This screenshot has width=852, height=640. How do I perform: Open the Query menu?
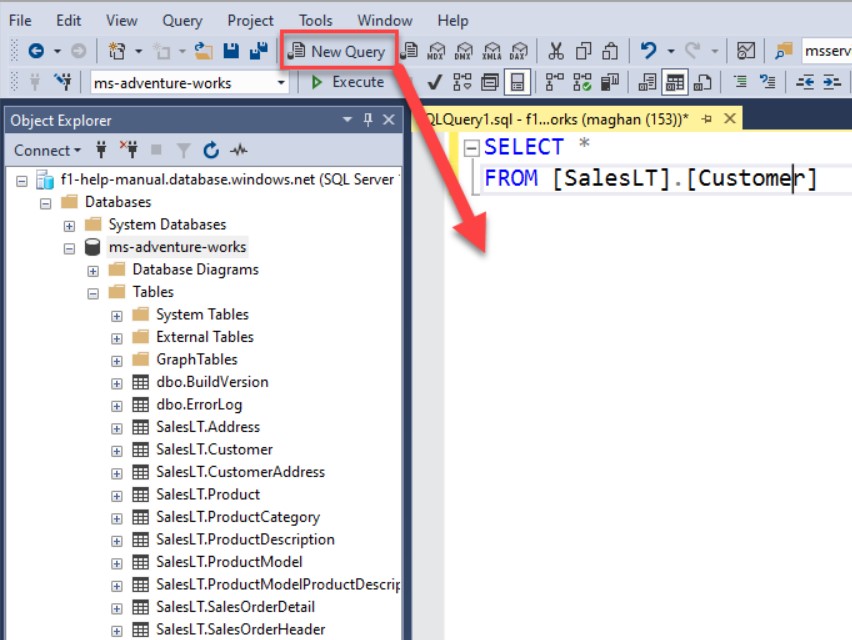coord(182,20)
